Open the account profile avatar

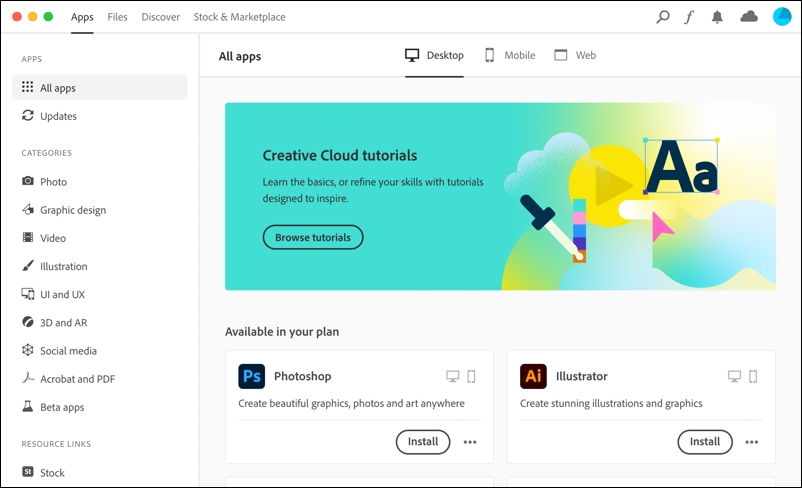click(x=782, y=16)
